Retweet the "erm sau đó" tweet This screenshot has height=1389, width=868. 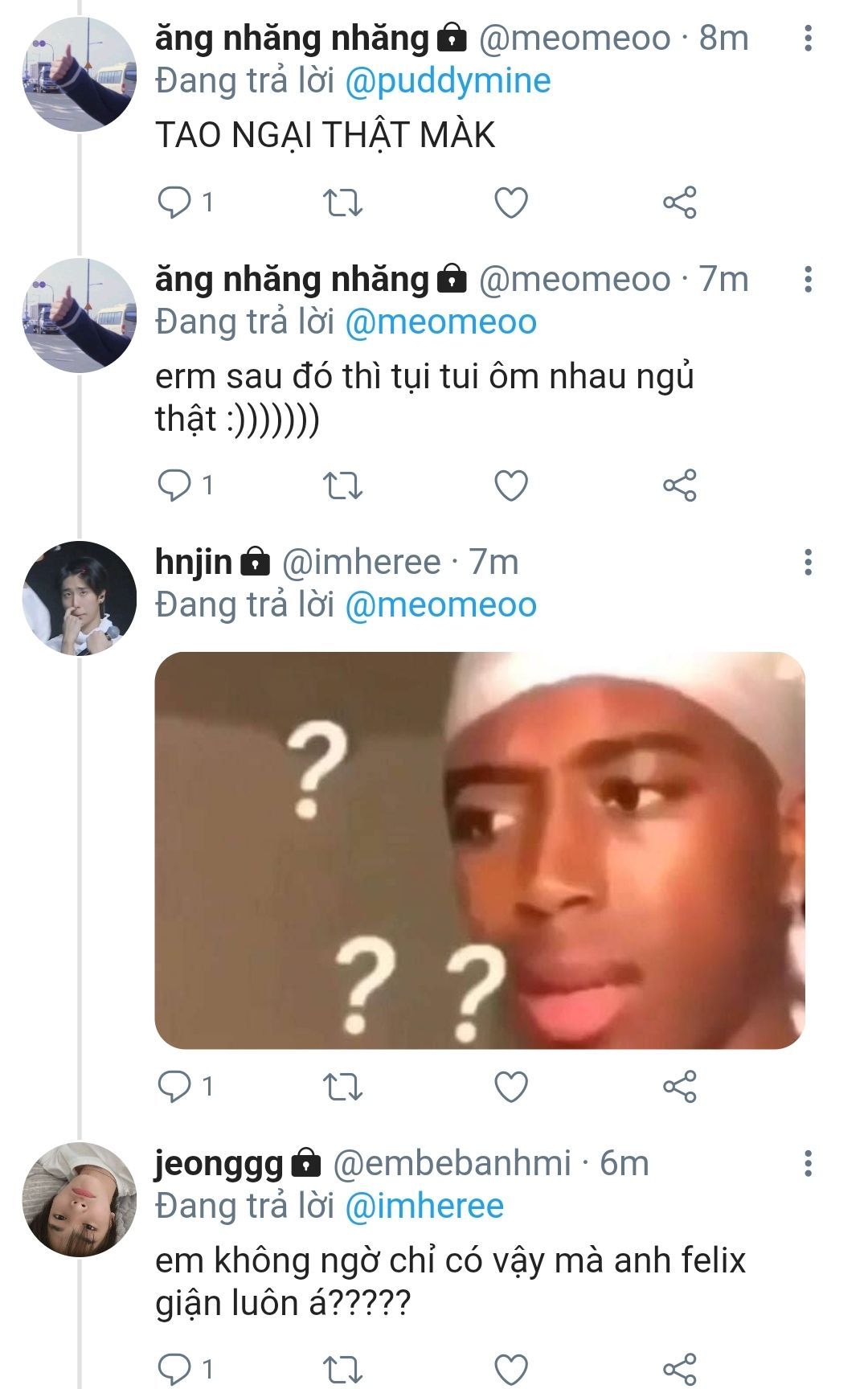342,486
